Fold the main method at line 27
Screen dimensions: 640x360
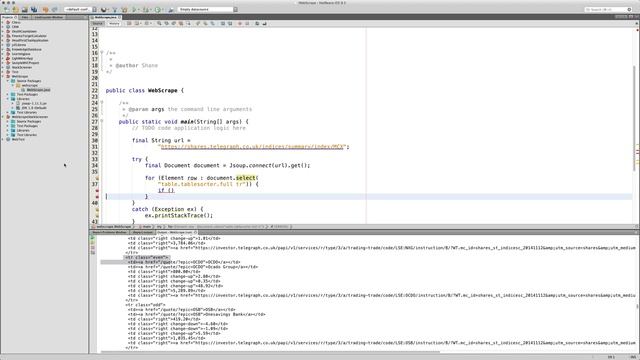(102, 121)
